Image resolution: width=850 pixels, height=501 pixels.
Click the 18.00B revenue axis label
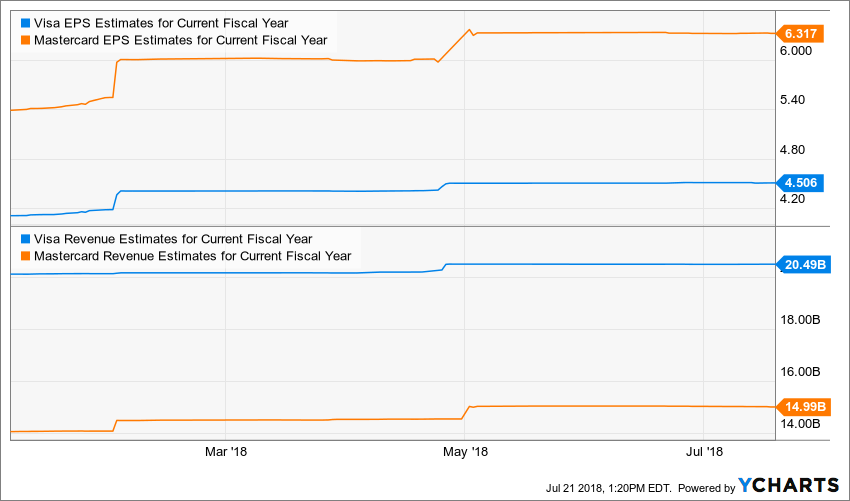pyautogui.click(x=801, y=320)
